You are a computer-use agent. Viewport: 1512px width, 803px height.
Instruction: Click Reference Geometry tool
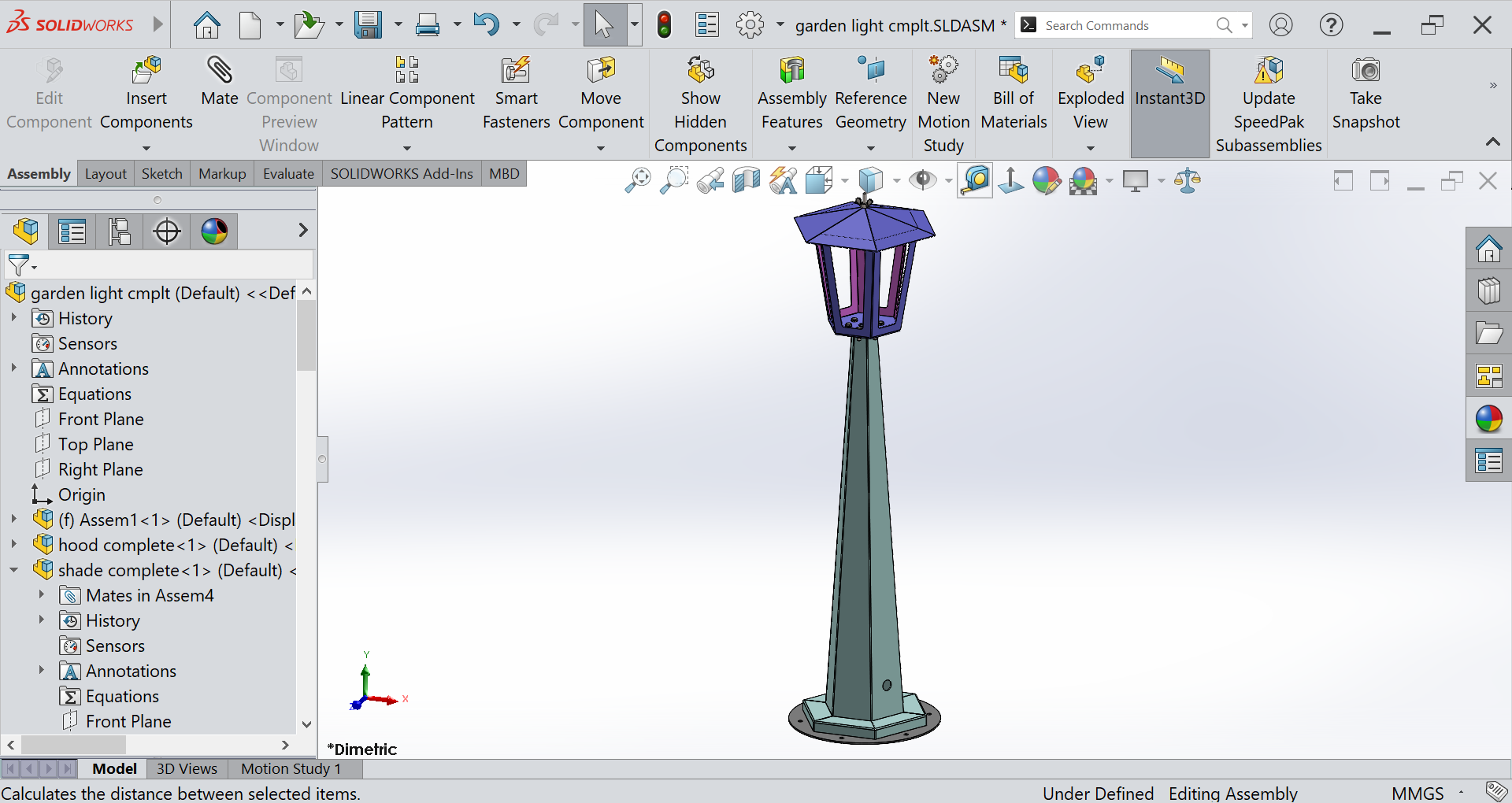[x=871, y=93]
